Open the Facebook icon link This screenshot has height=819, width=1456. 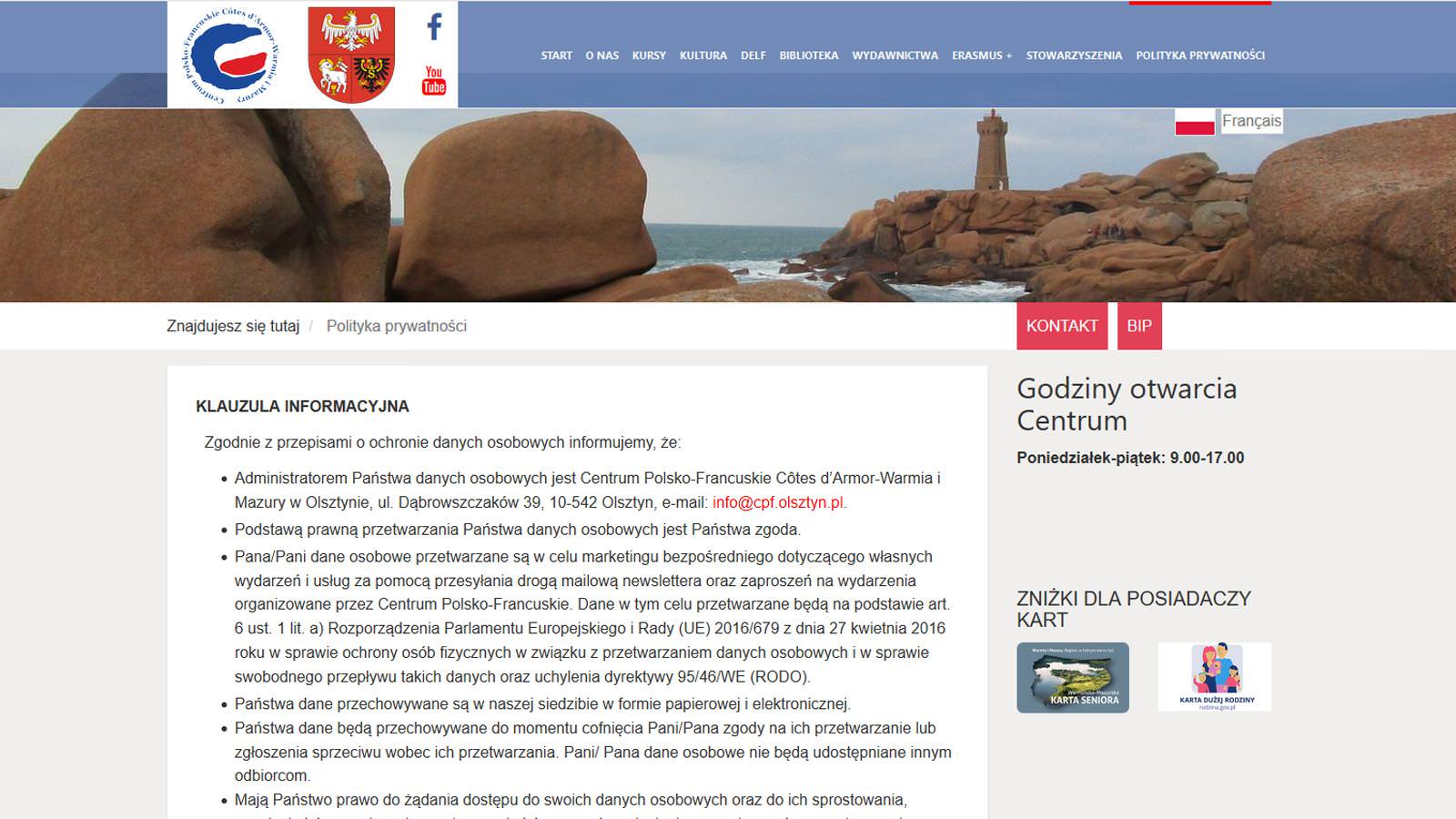click(434, 26)
